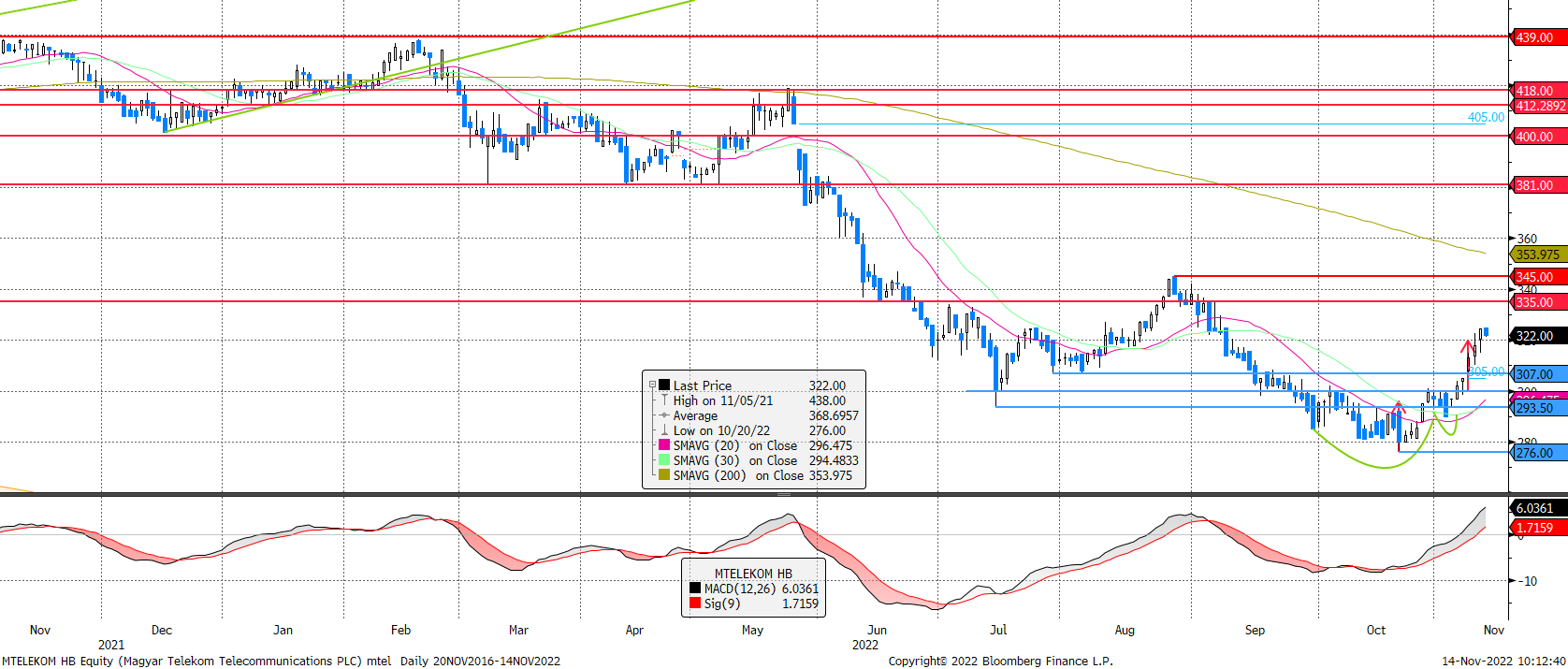
Task: Collapse the price legend tree toggle
Action: pos(652,385)
